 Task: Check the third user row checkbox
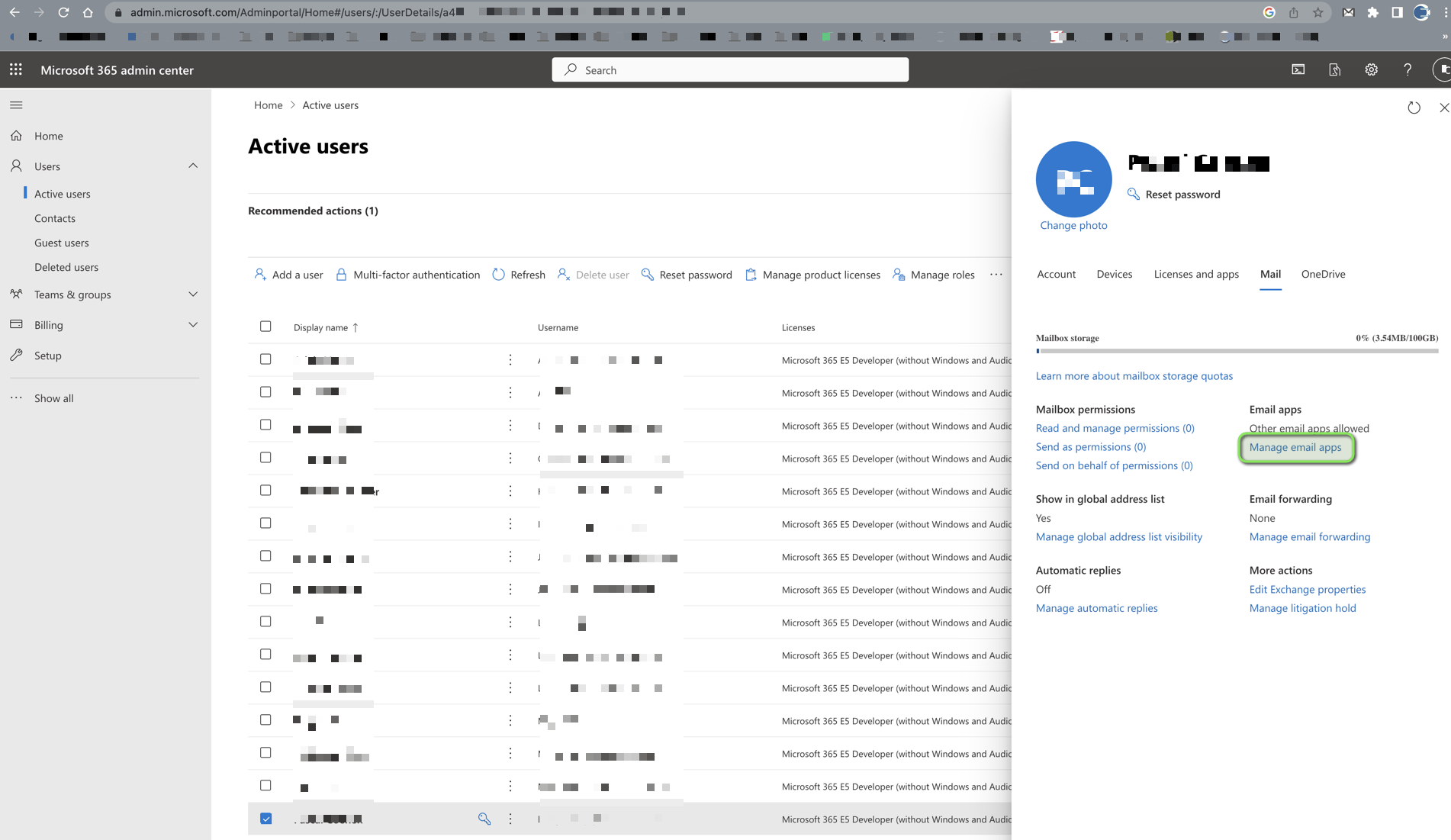tap(265, 425)
